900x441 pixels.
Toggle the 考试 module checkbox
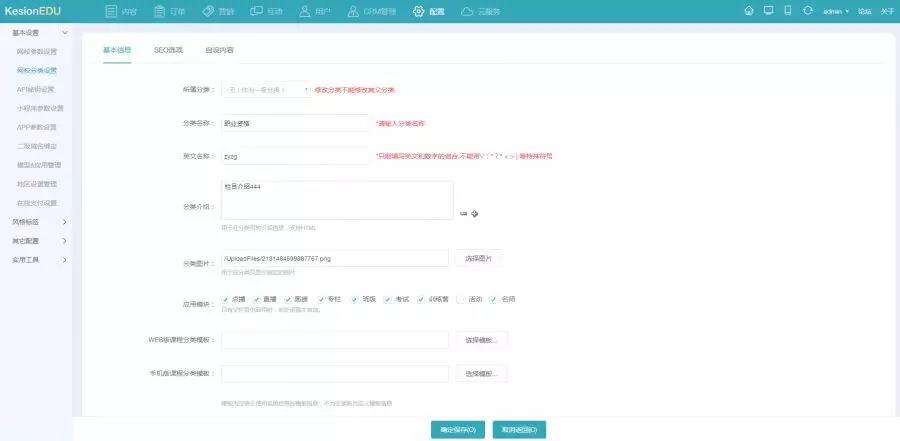click(387, 299)
